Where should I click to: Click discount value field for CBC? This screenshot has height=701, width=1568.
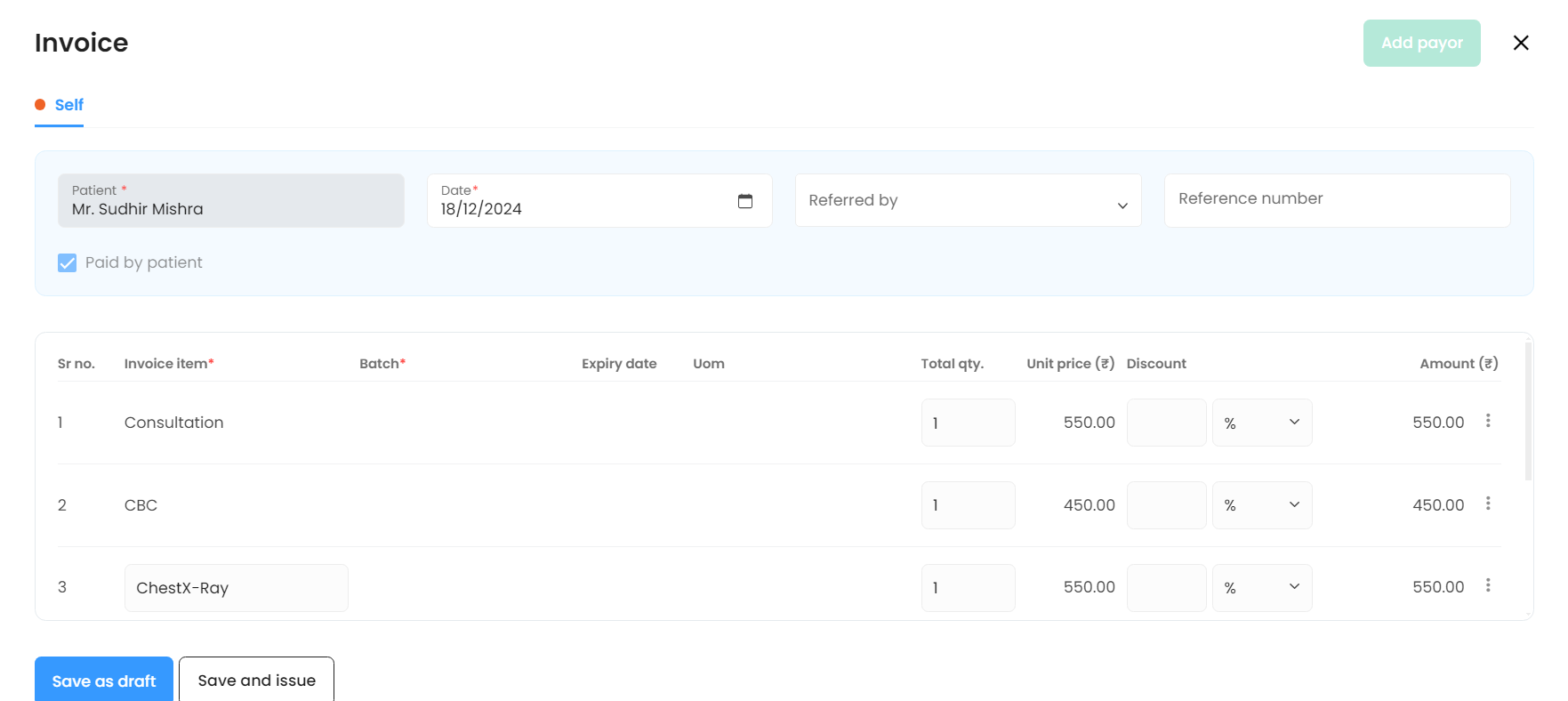coord(1166,505)
